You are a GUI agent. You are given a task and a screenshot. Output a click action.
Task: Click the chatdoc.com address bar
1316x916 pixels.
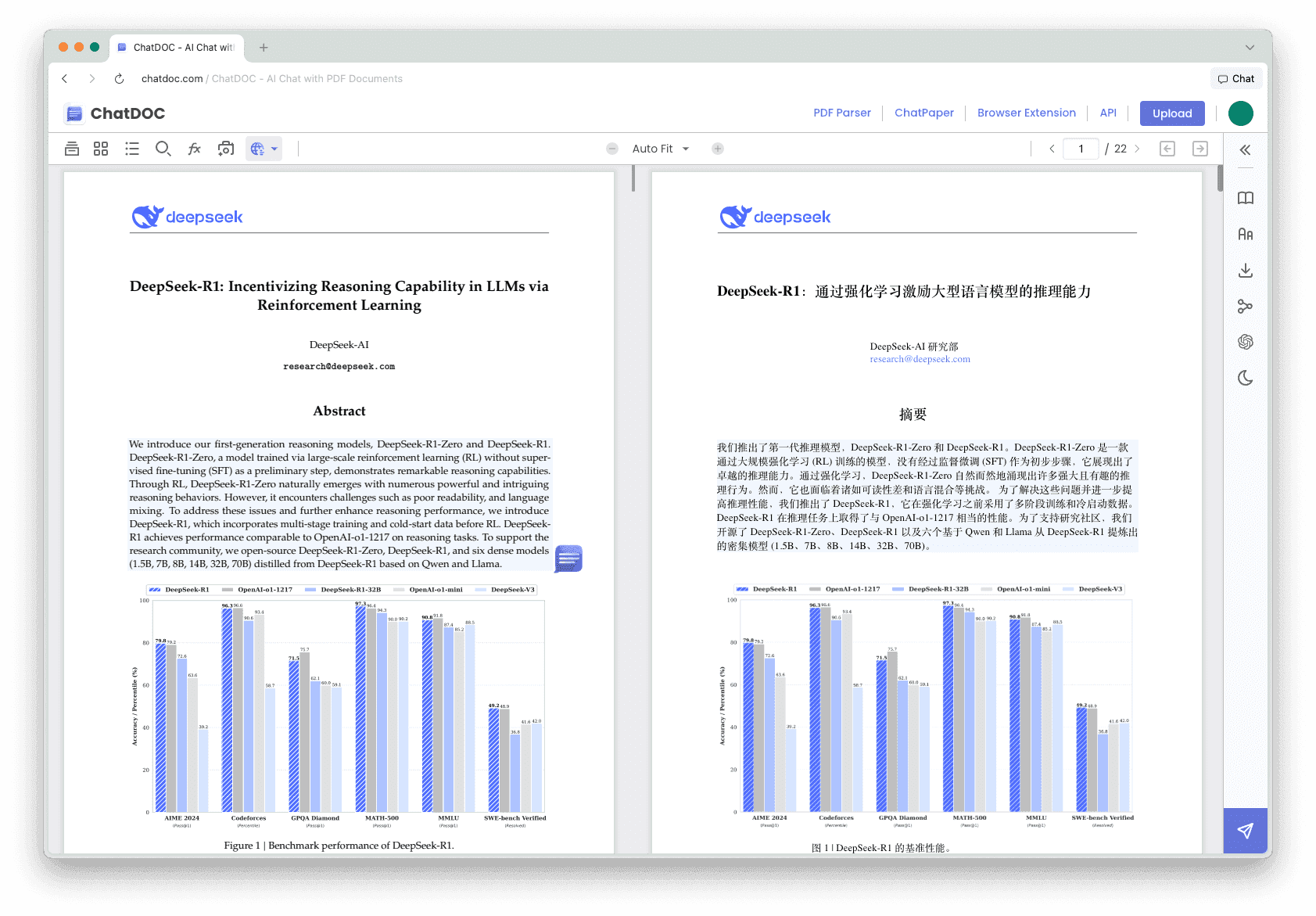tap(272, 79)
